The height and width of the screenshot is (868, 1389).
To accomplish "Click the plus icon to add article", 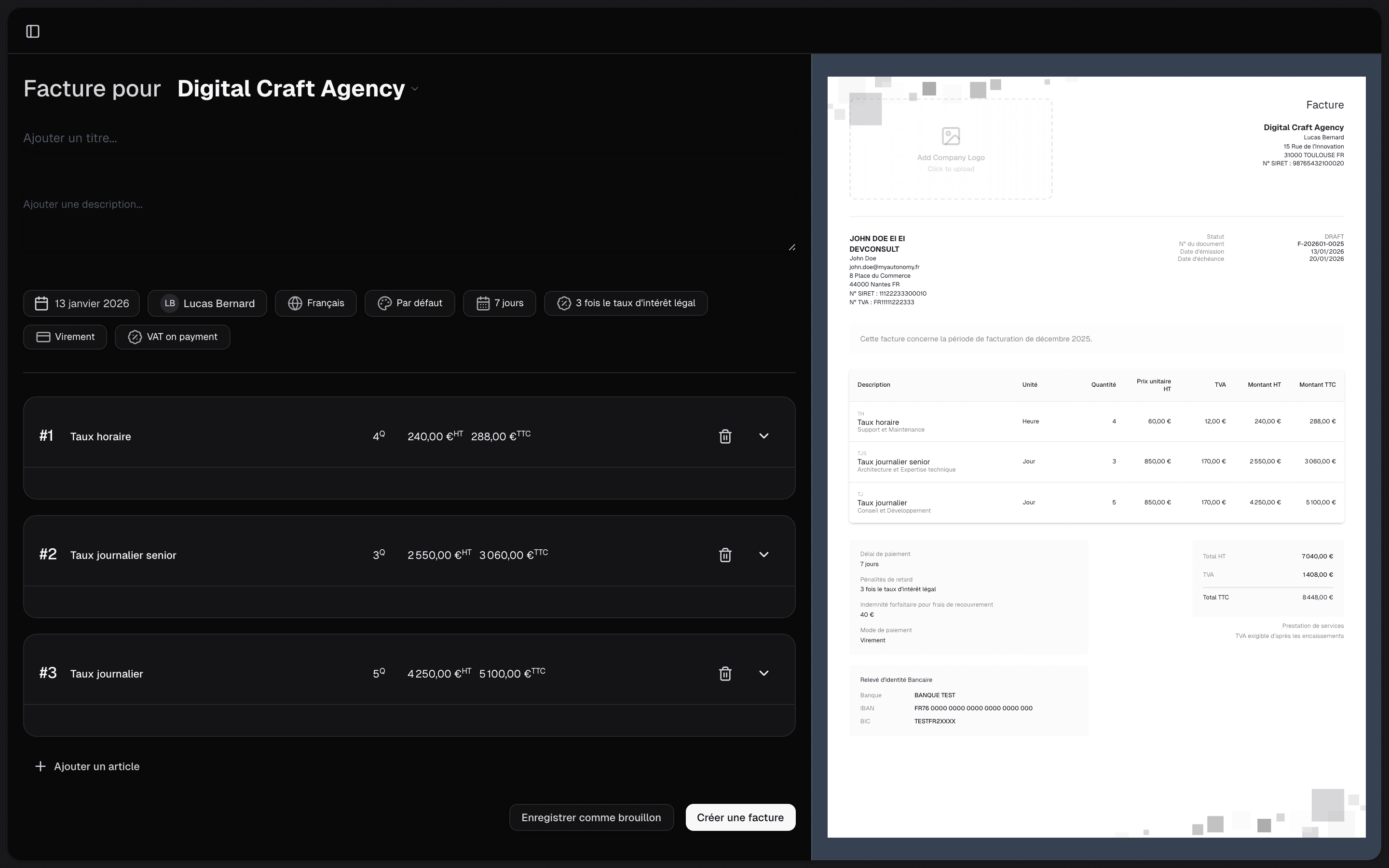I will click(x=40, y=766).
